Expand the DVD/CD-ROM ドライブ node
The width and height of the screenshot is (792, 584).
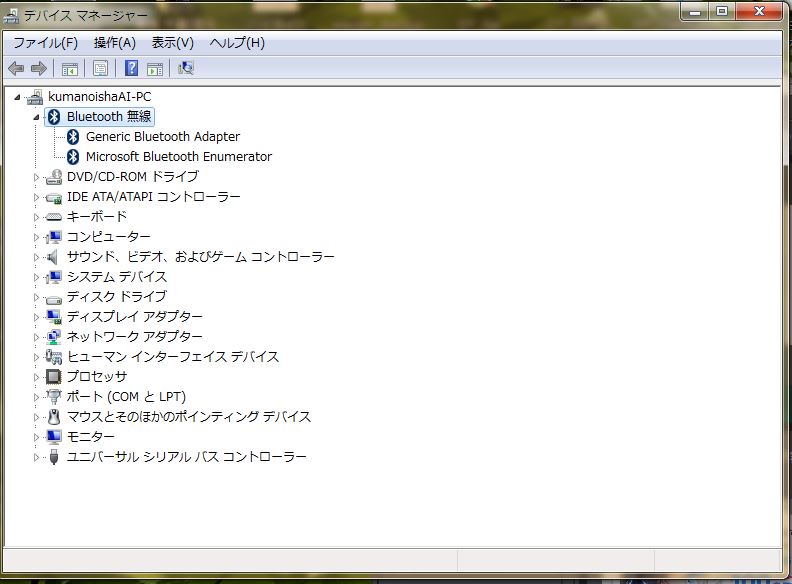[36, 177]
